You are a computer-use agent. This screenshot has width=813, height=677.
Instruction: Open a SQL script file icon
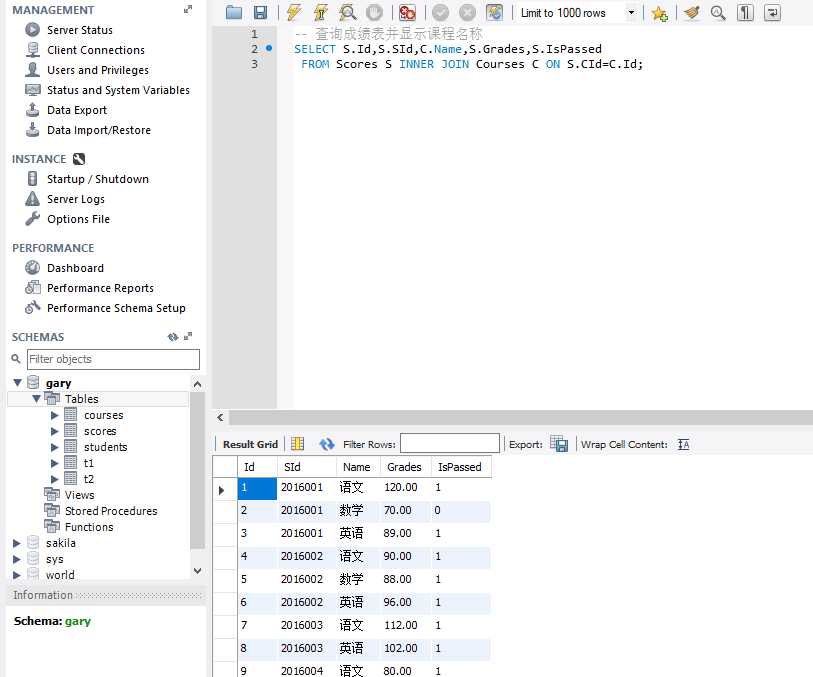pyautogui.click(x=234, y=12)
